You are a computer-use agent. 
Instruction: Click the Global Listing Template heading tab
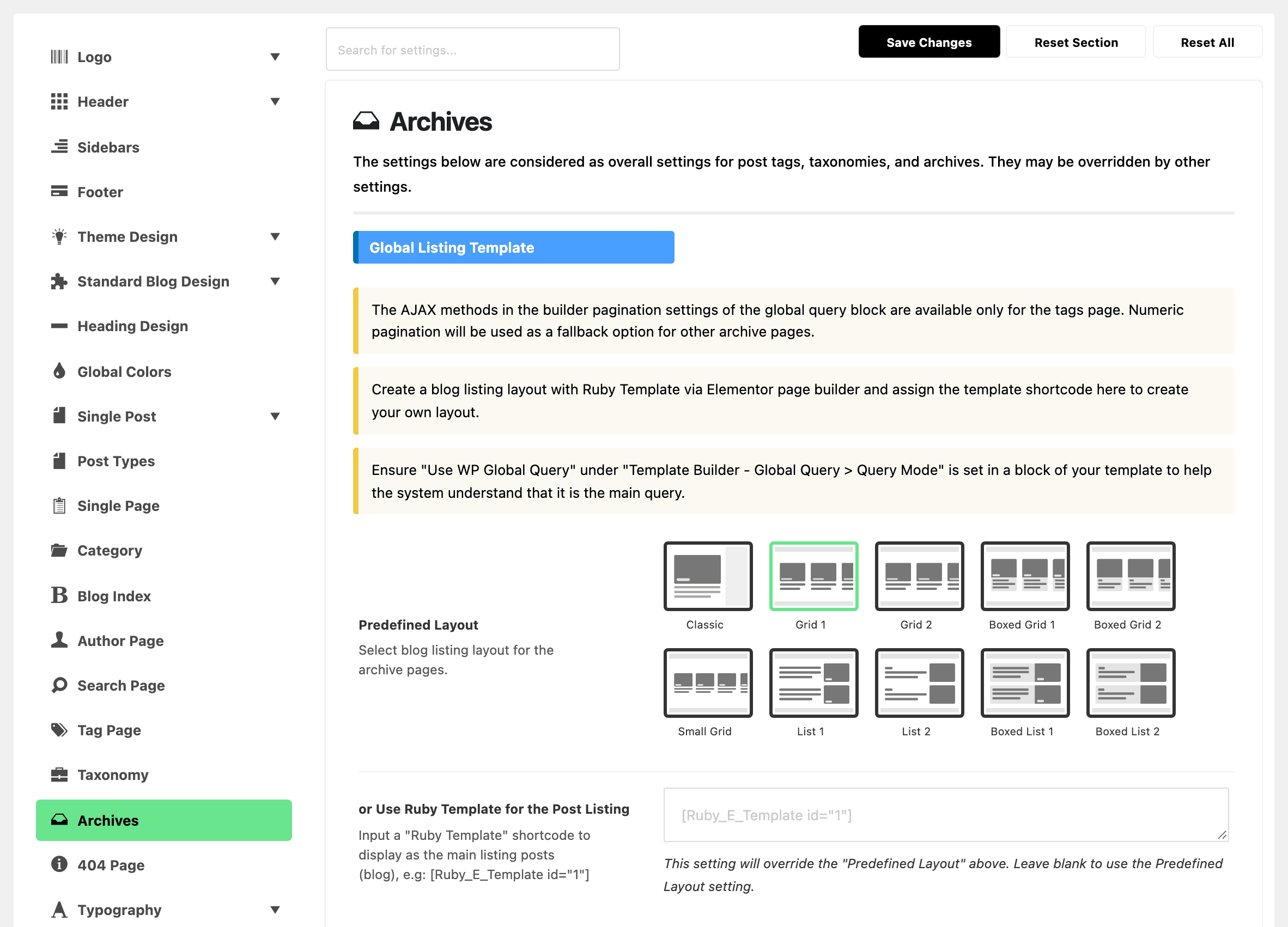tap(513, 247)
